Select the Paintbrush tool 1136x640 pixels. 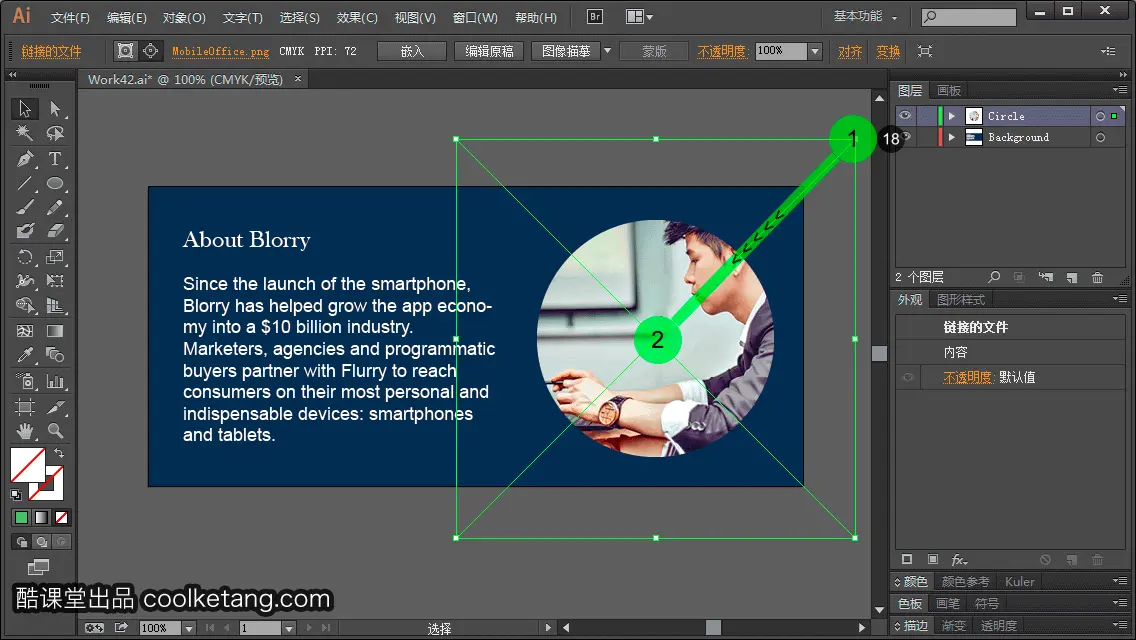pyautogui.click(x=25, y=208)
